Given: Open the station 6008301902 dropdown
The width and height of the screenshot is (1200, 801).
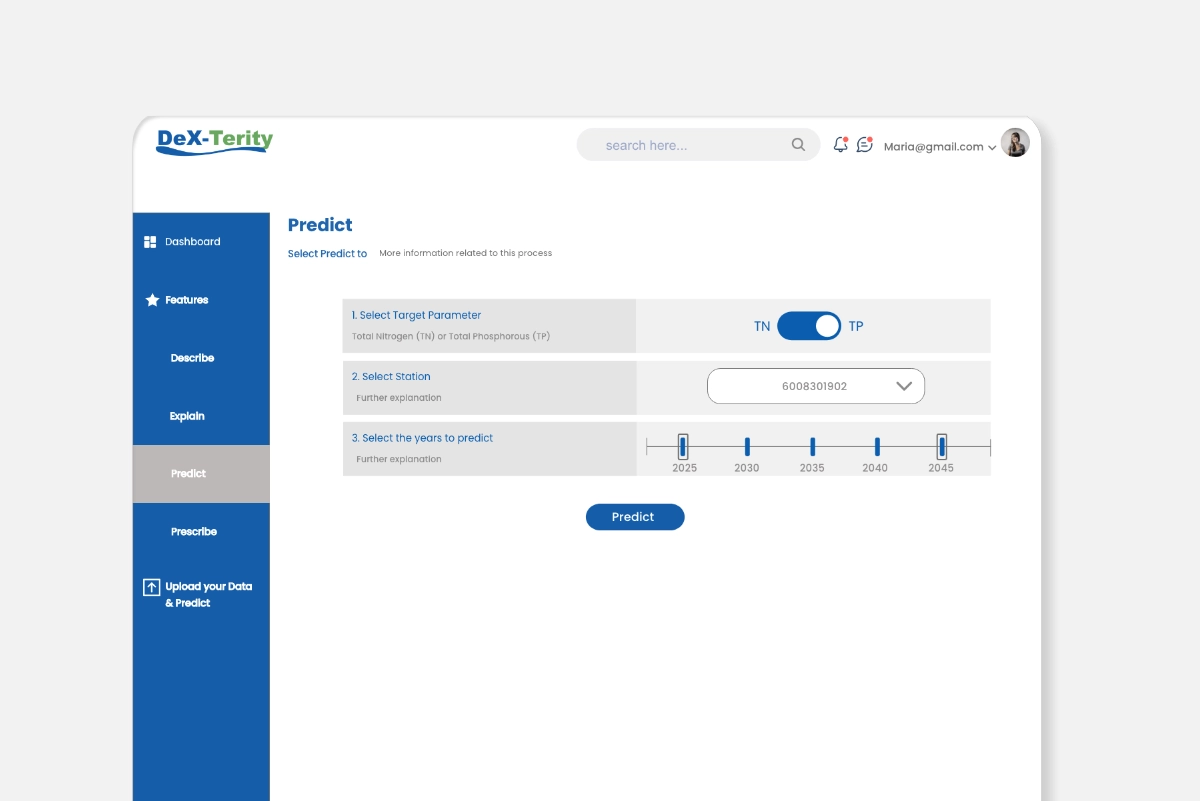Looking at the screenshot, I should [816, 386].
